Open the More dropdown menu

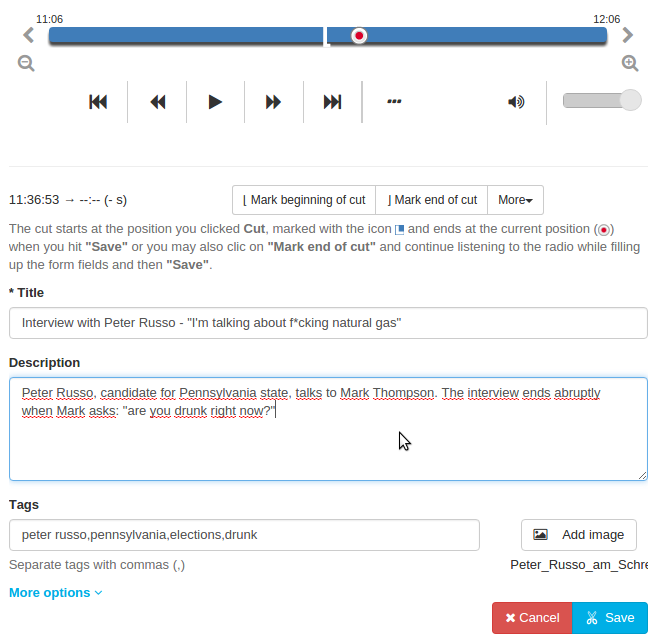(x=515, y=200)
